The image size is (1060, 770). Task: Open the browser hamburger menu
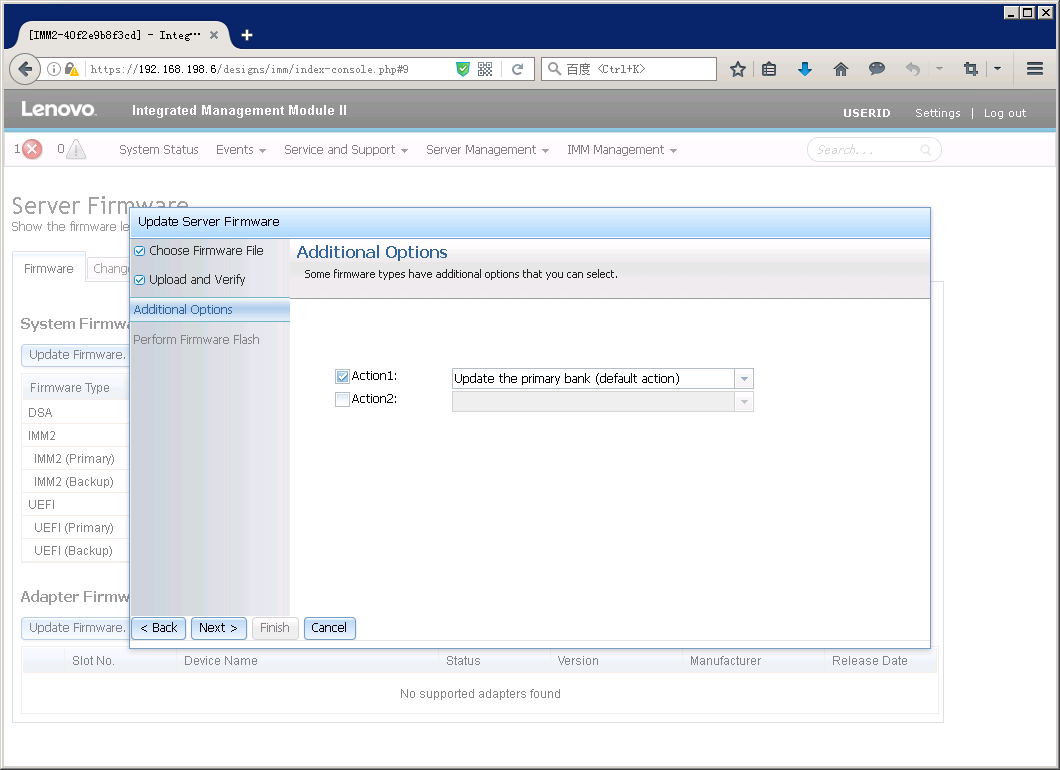(x=1035, y=69)
